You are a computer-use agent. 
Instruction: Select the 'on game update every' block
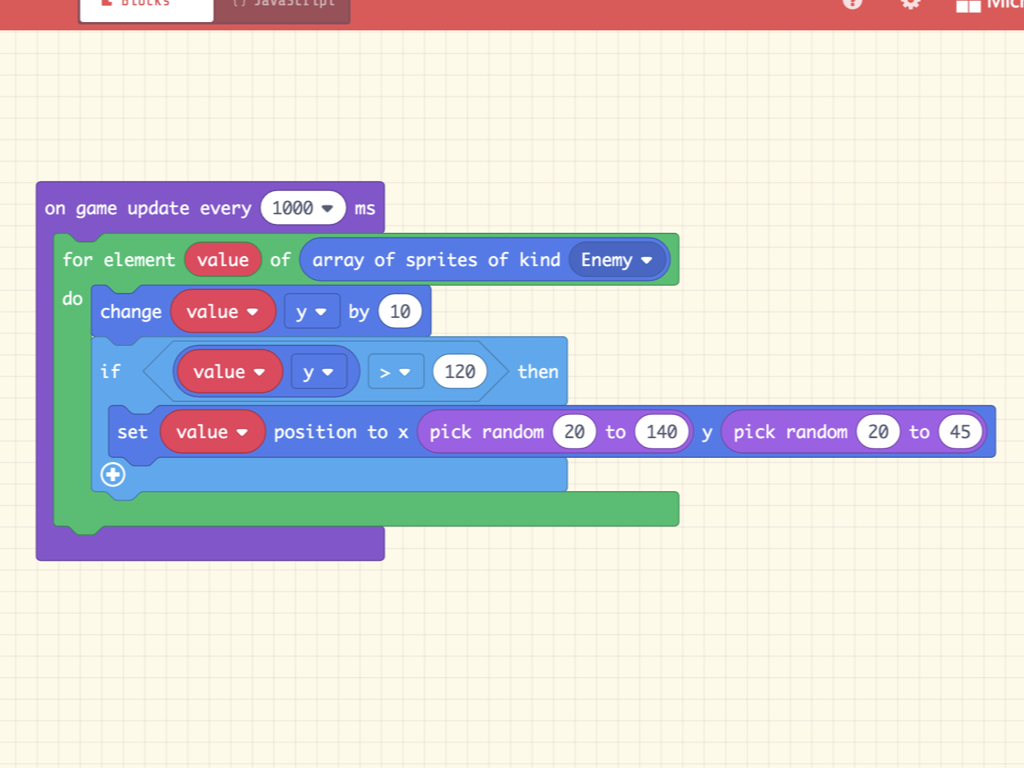point(148,208)
